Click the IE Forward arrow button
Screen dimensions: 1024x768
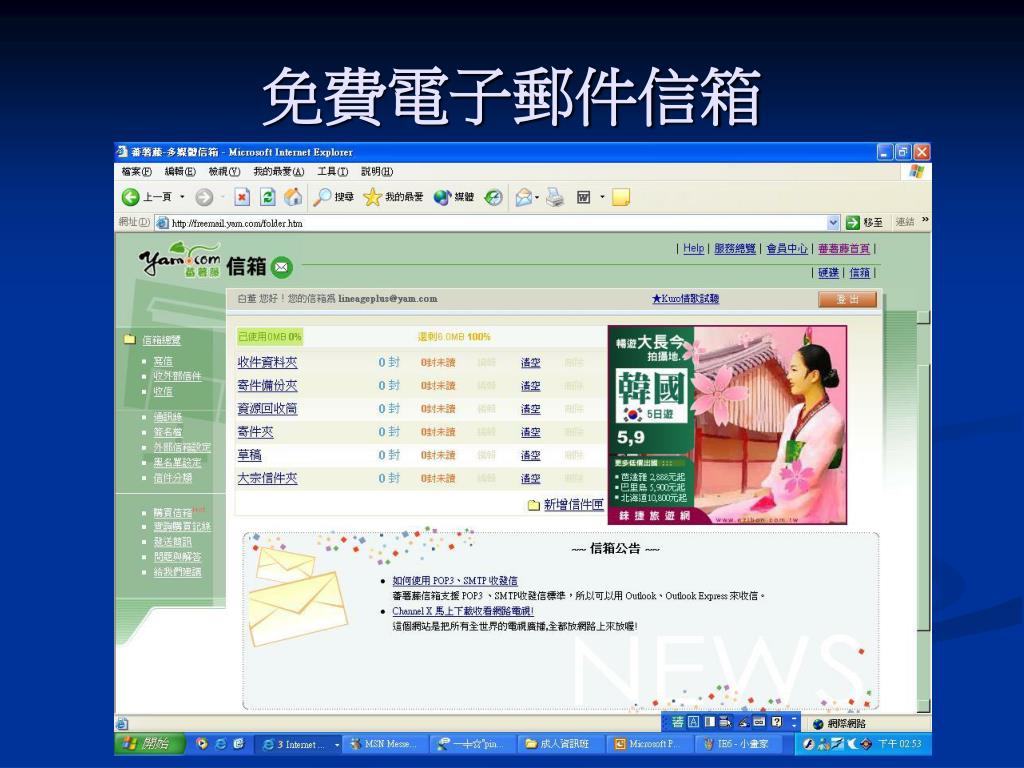pyautogui.click(x=204, y=197)
